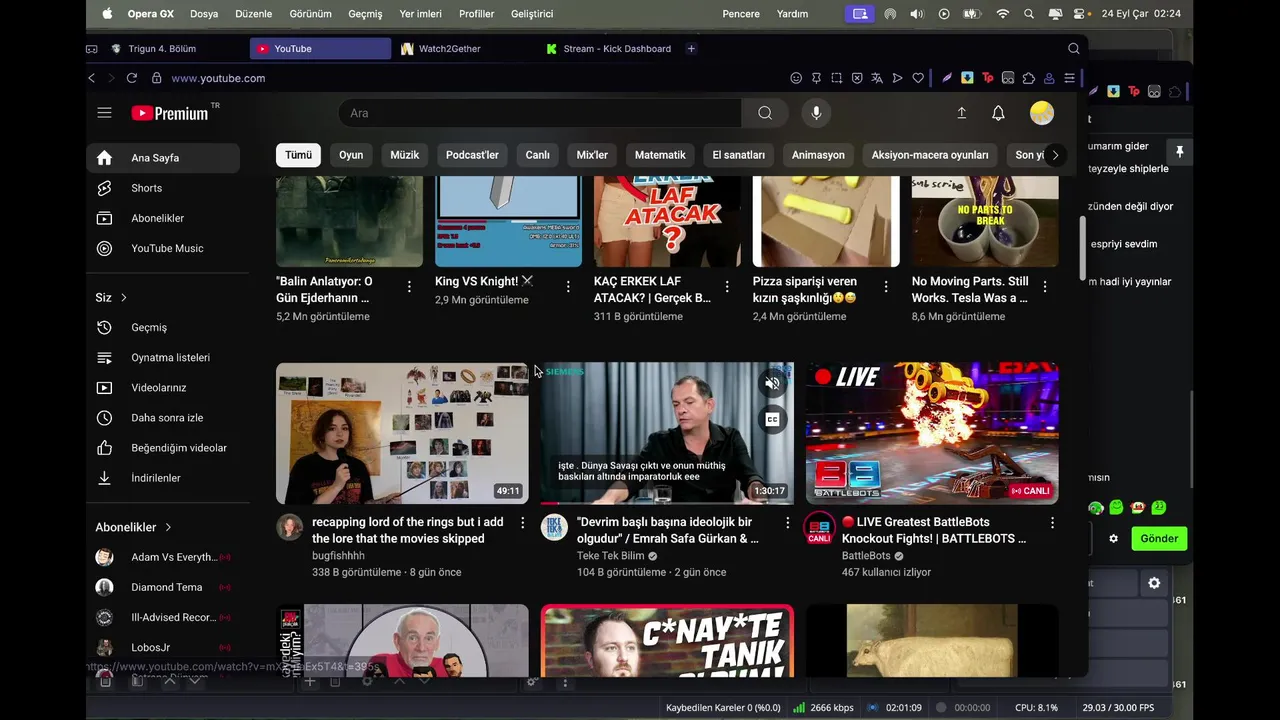
Task: Open the Geliştirici menu
Action: (x=532, y=14)
